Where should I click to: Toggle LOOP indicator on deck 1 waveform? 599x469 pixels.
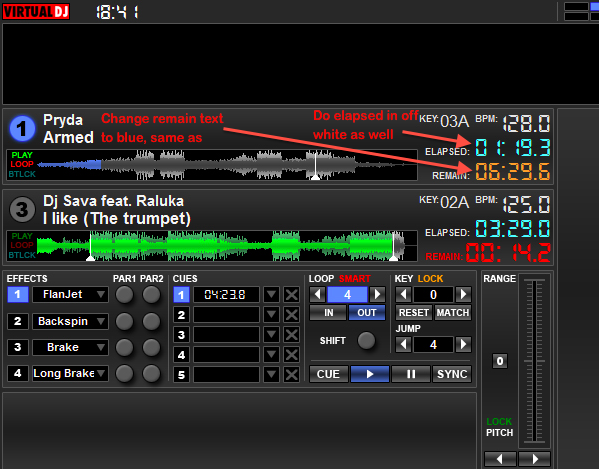click(x=22, y=164)
